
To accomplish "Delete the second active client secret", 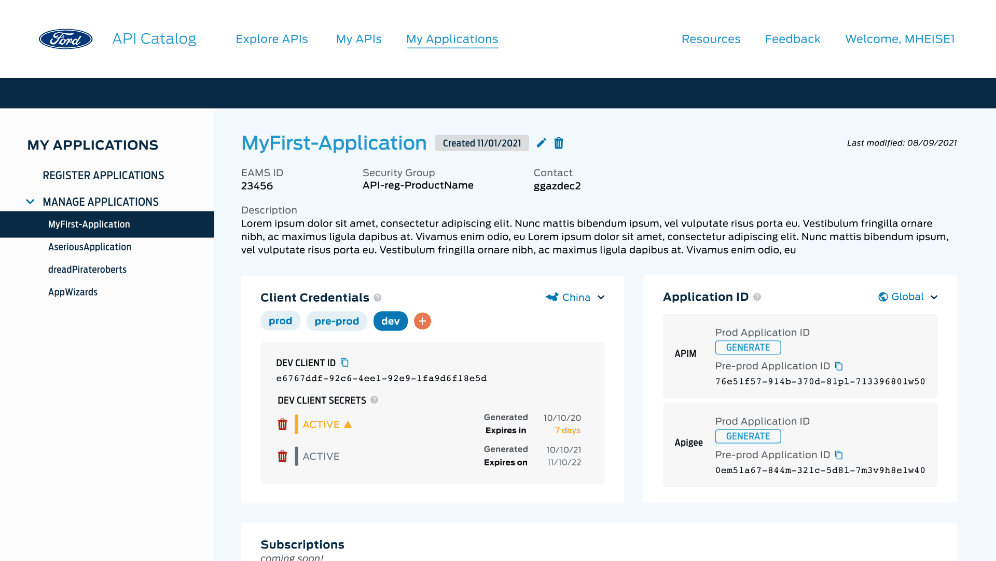I will click(x=282, y=456).
